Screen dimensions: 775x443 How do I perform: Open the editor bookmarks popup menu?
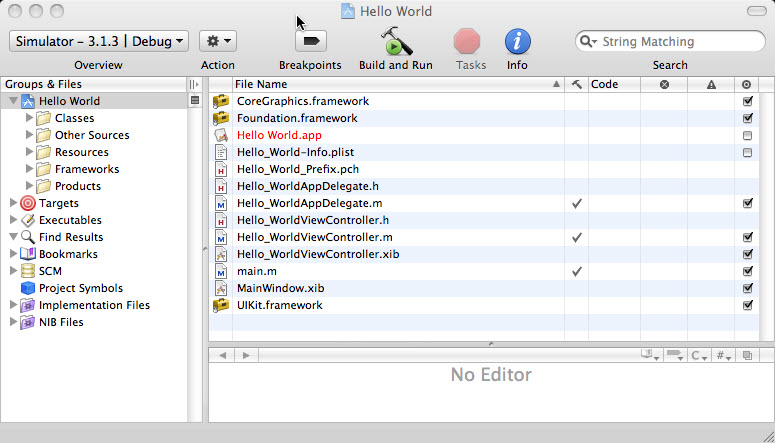tap(650, 355)
